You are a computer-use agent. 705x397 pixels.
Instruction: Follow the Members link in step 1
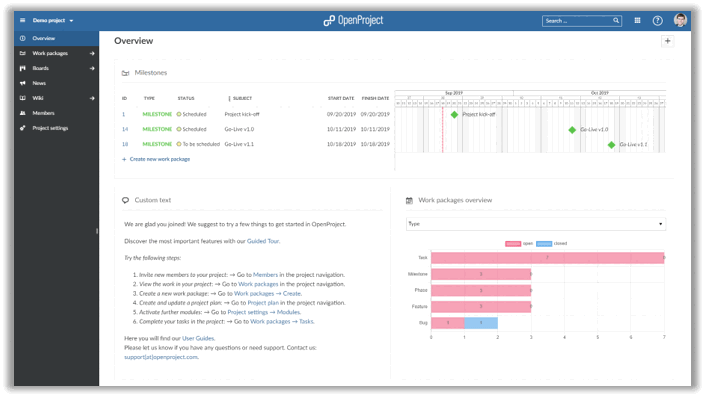point(265,275)
